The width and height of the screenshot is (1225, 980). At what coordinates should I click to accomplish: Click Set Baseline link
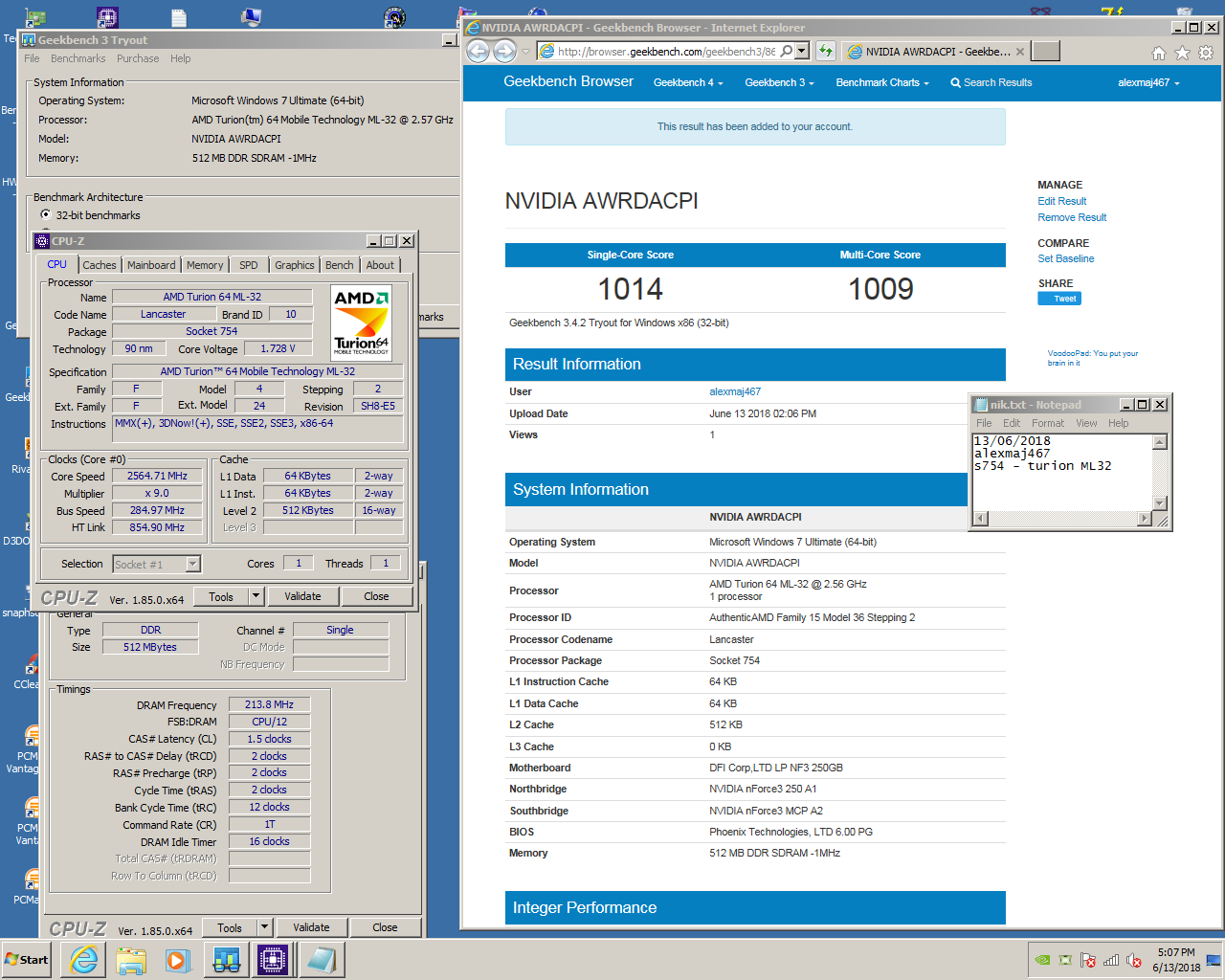coord(1066,258)
